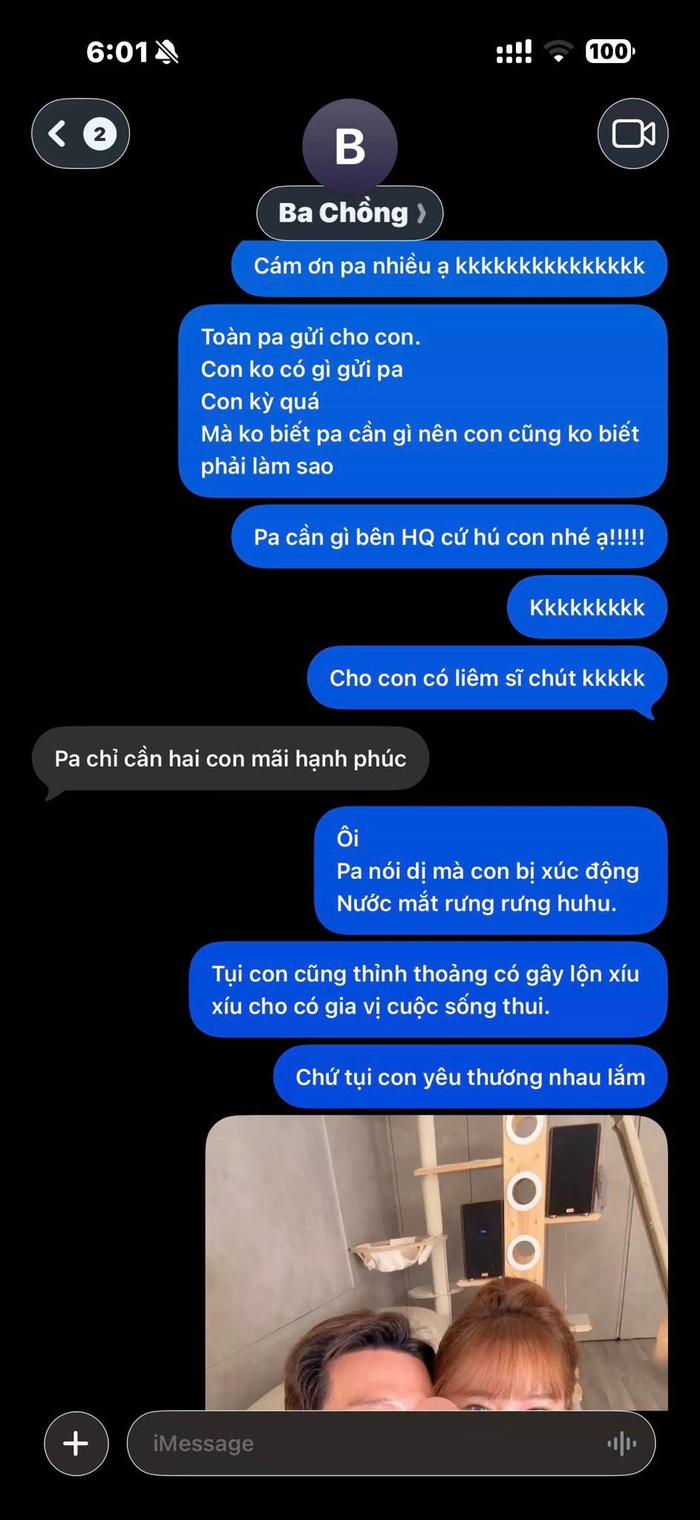Screen dimensions: 700x1520
Task: Tap the contact avatar with letter B
Action: tap(350, 146)
